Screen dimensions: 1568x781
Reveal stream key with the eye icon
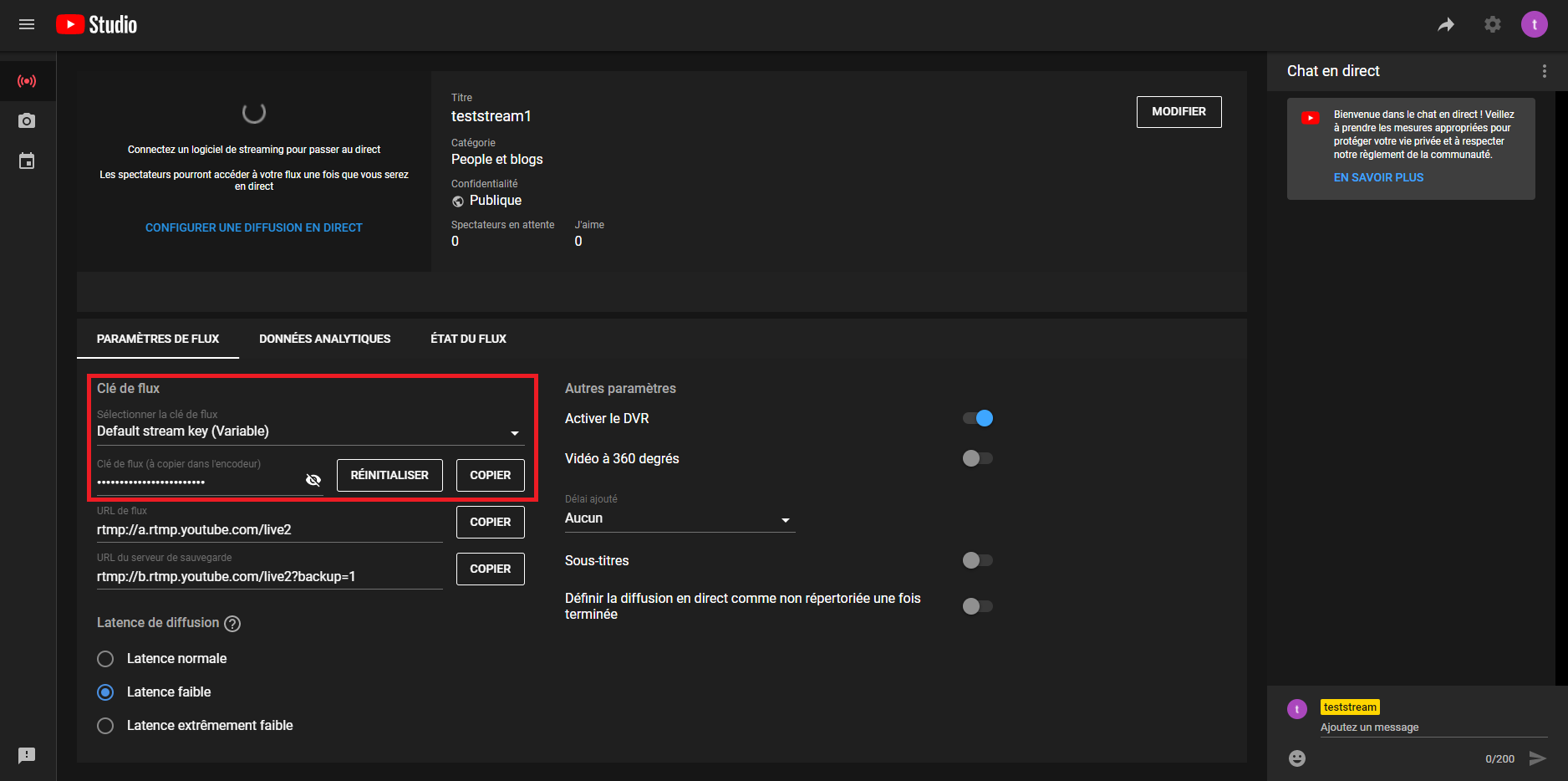[x=313, y=480]
